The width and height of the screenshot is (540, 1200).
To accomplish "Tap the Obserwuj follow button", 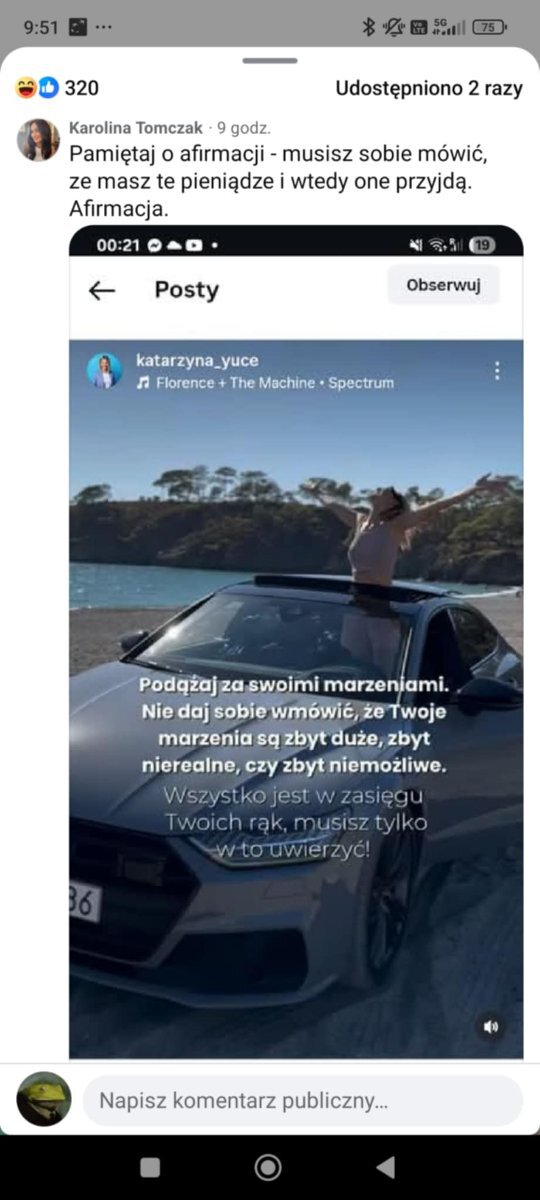I will [x=443, y=286].
